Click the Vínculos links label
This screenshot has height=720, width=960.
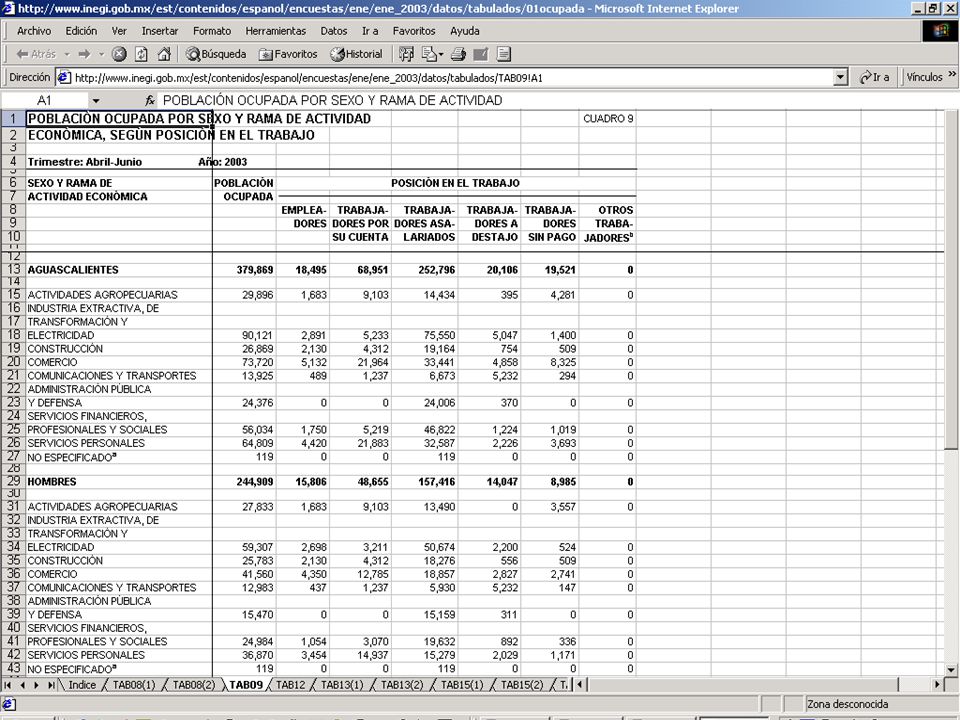924,77
